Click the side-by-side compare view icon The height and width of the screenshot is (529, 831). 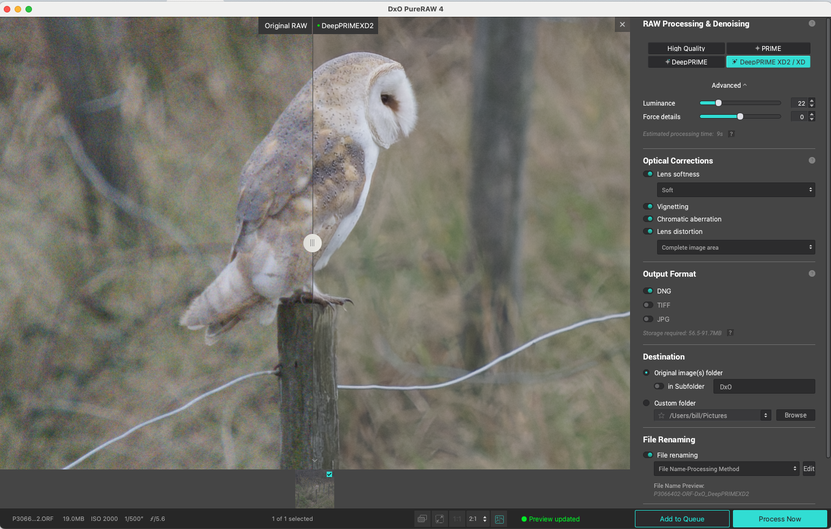pyautogui.click(x=422, y=519)
